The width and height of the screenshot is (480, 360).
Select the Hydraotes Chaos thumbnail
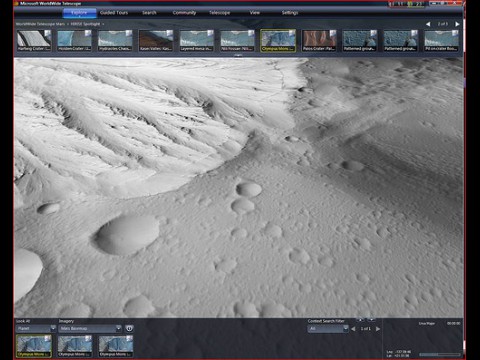tap(115, 40)
